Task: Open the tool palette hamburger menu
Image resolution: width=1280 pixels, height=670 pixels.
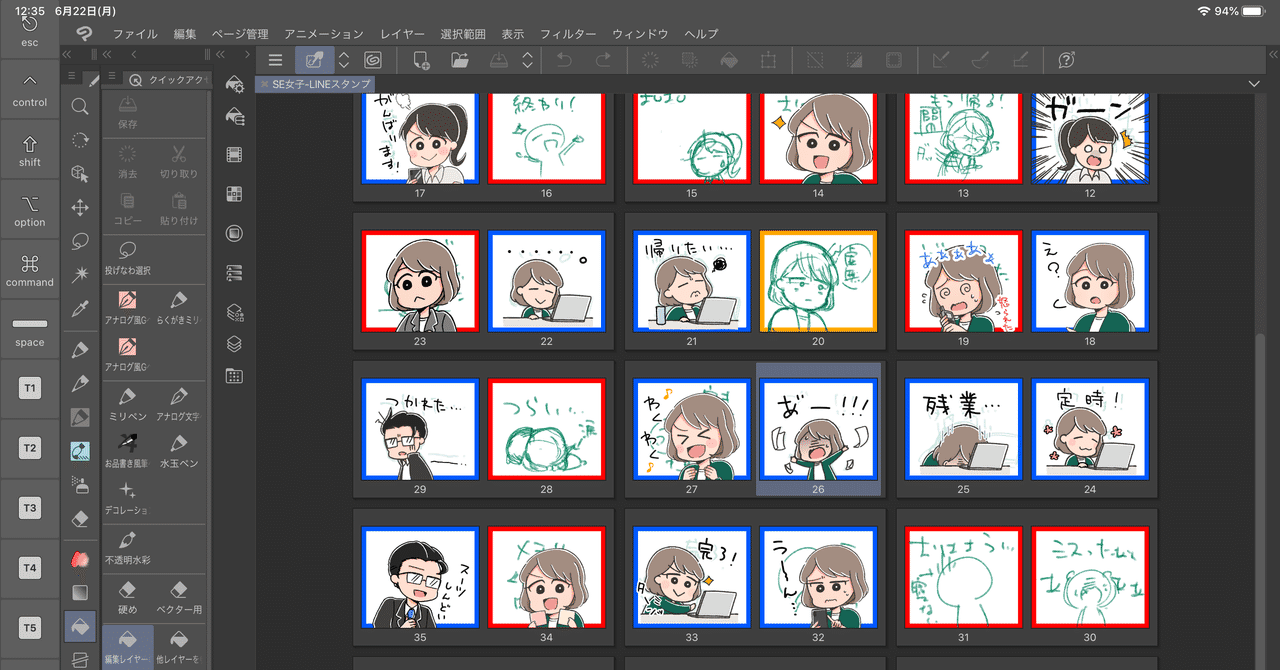Action: (72, 77)
